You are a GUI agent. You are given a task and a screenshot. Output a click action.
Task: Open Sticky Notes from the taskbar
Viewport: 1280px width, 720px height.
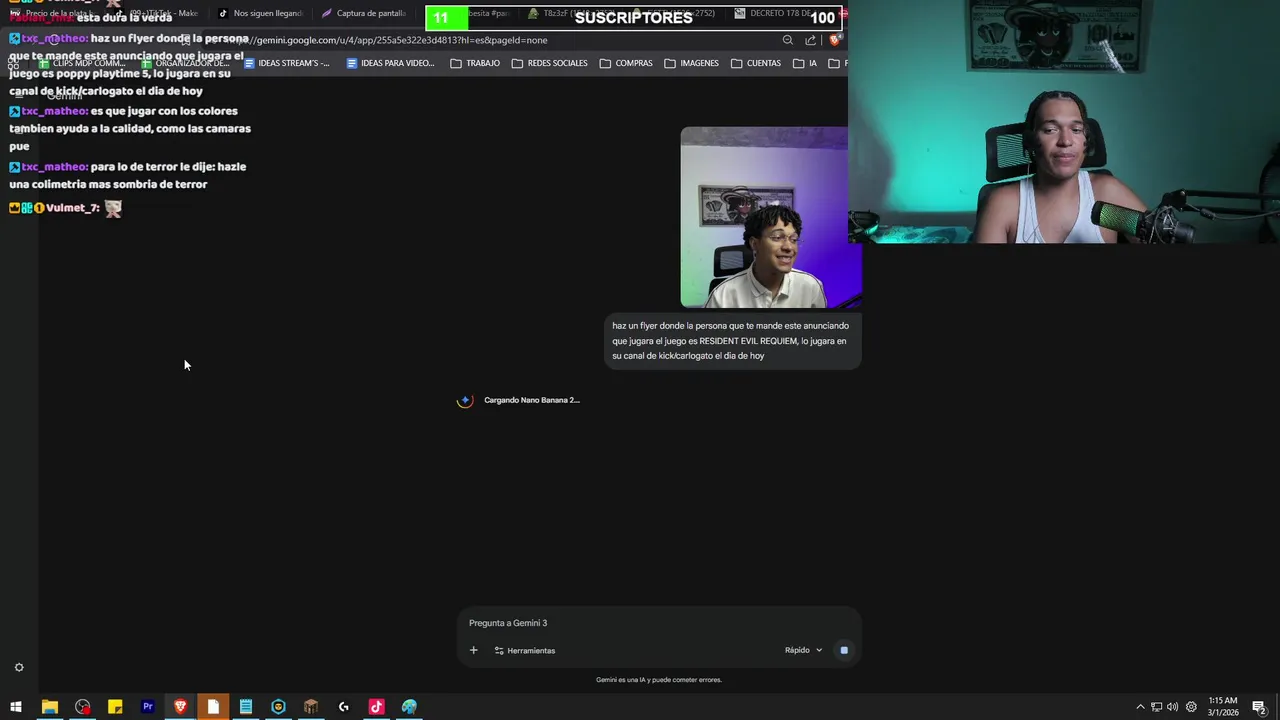tap(115, 707)
